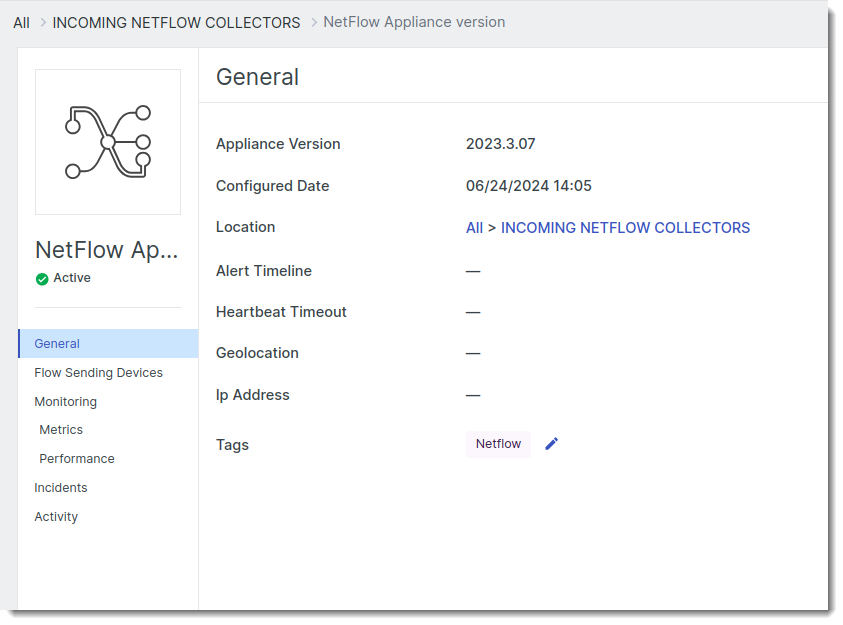Open the Activity section
The image size is (843, 625).
tap(56, 516)
